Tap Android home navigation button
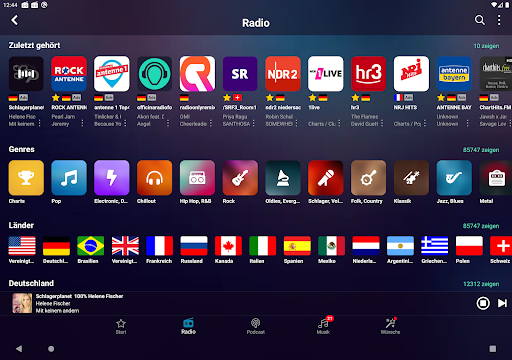The width and height of the screenshot is (512, 360). 51,349
